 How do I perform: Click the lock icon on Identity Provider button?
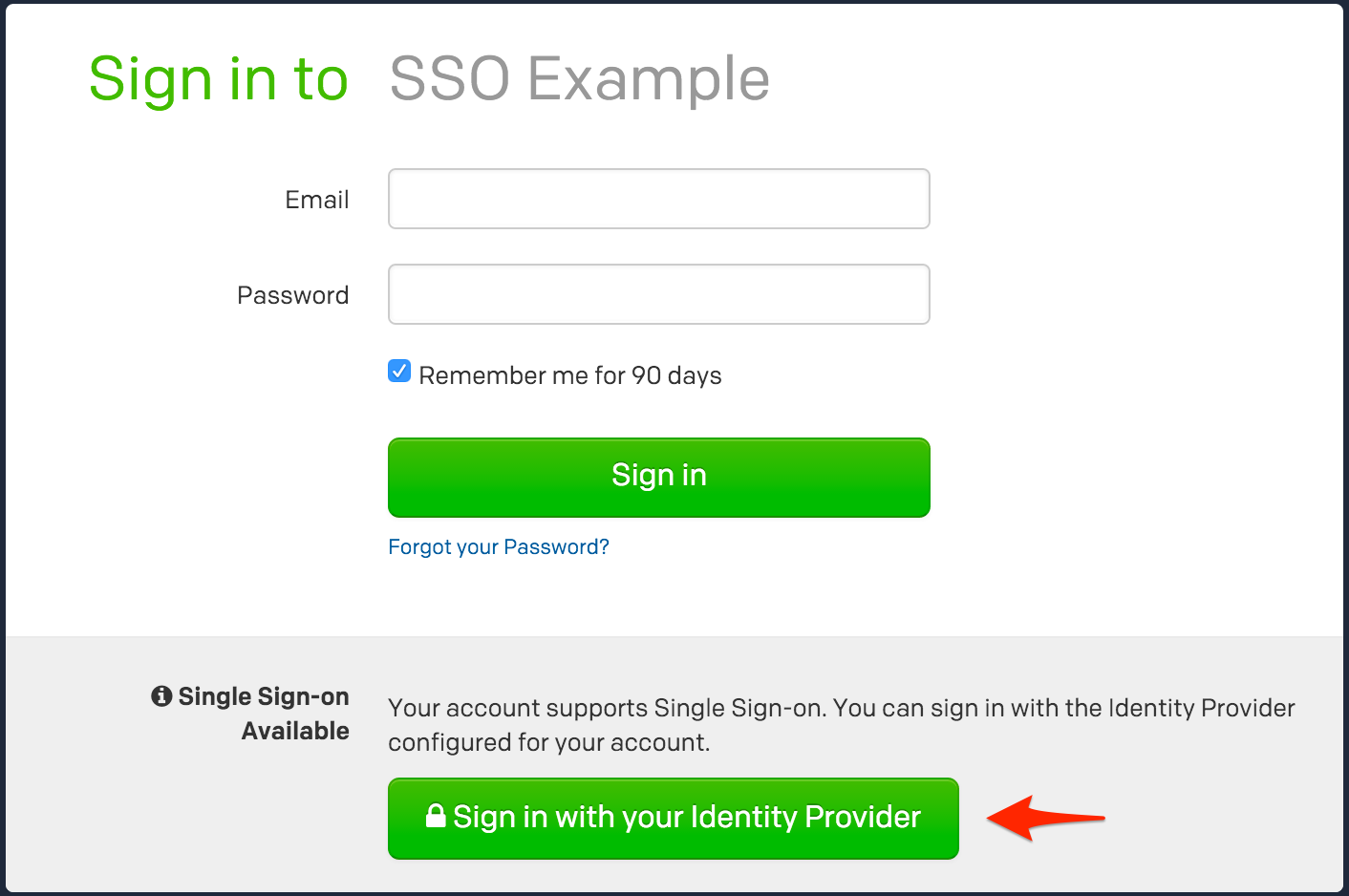(x=436, y=816)
